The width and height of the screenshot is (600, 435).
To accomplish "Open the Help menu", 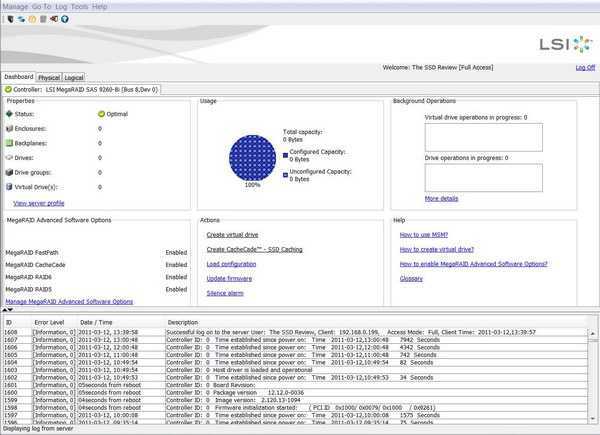I will (x=99, y=7).
